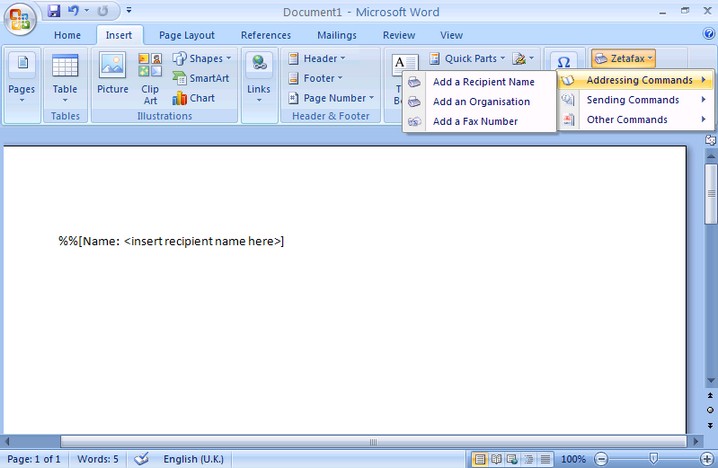718x468 pixels.
Task: Open the Table insert dropdown
Action: coord(65,78)
